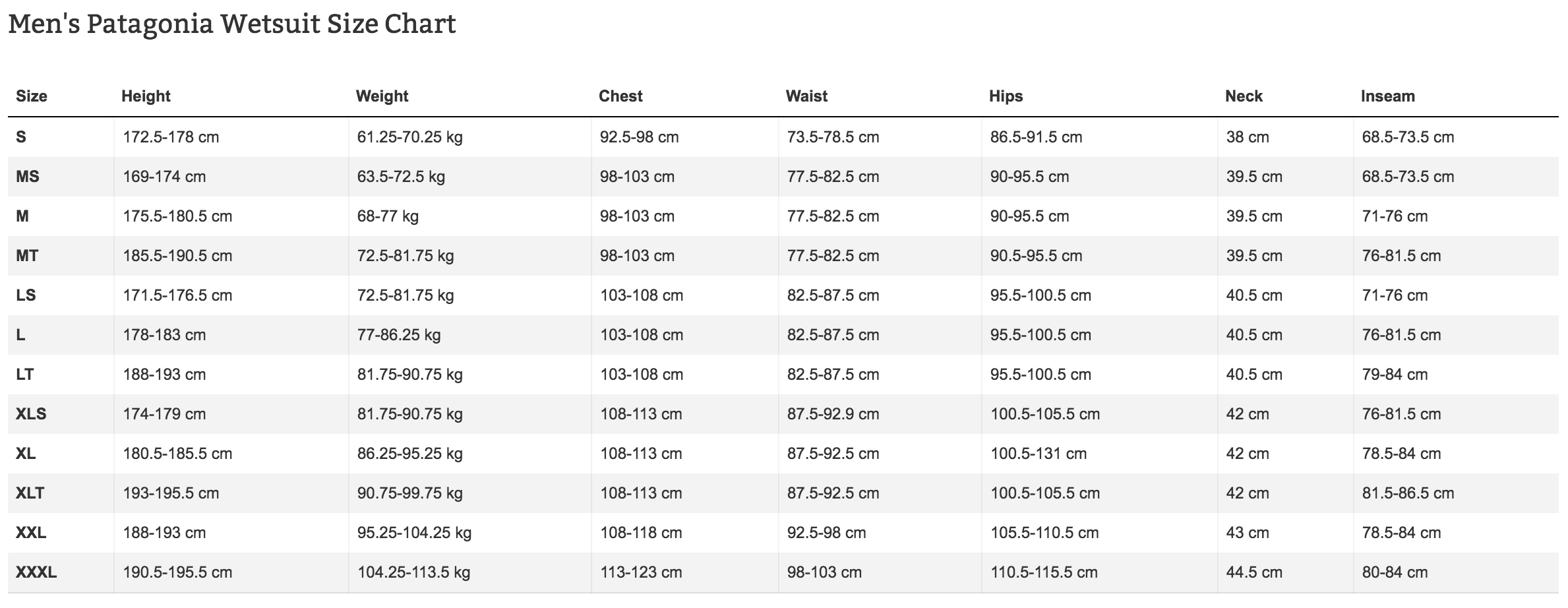Click the Inseam column header
Screen dimensions: 1568x608
coord(1388,96)
